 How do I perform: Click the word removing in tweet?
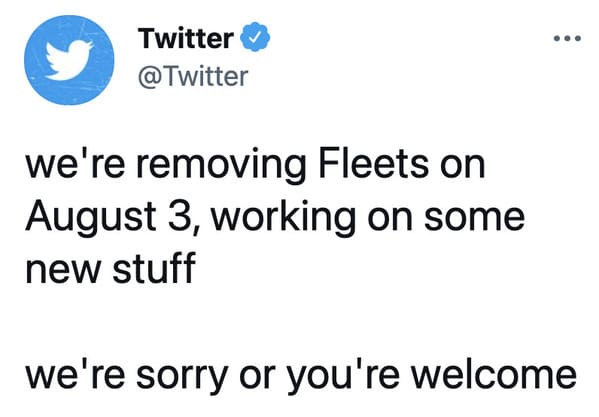221,166
